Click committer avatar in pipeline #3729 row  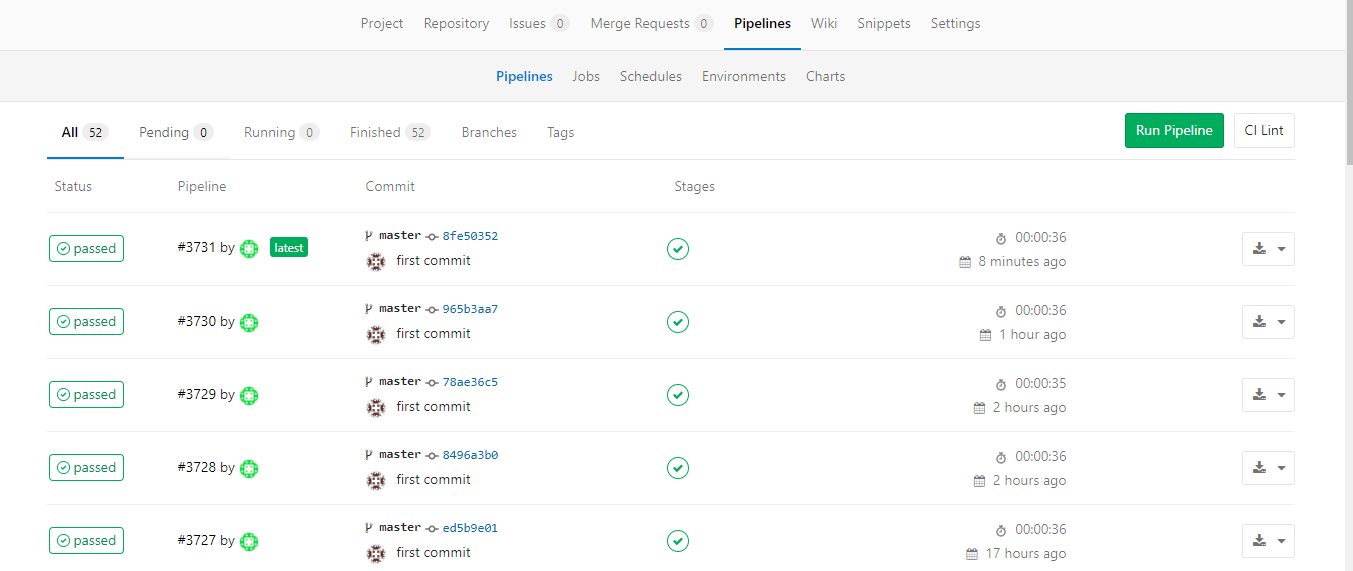(376, 408)
